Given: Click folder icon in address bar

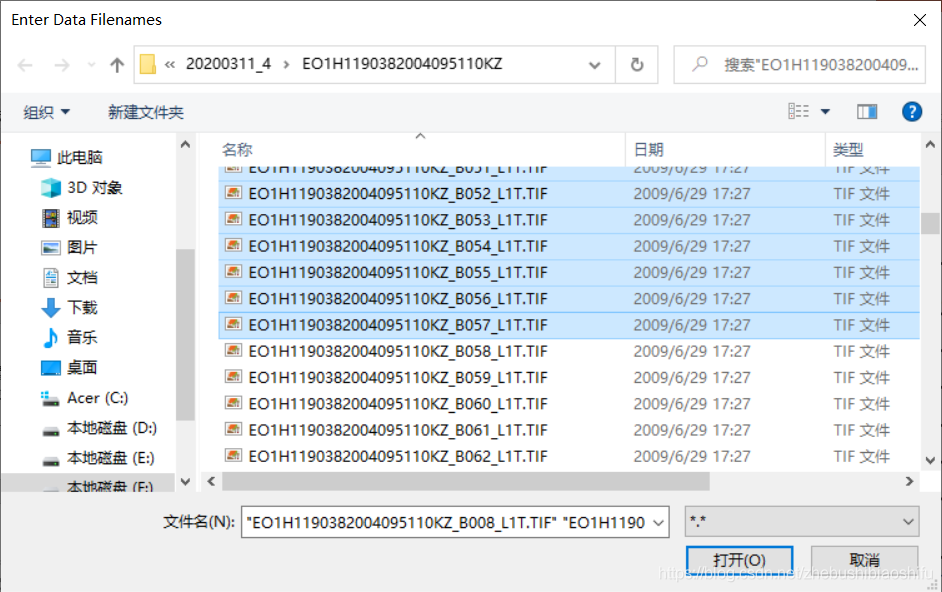Looking at the screenshot, I should pyautogui.click(x=148, y=64).
